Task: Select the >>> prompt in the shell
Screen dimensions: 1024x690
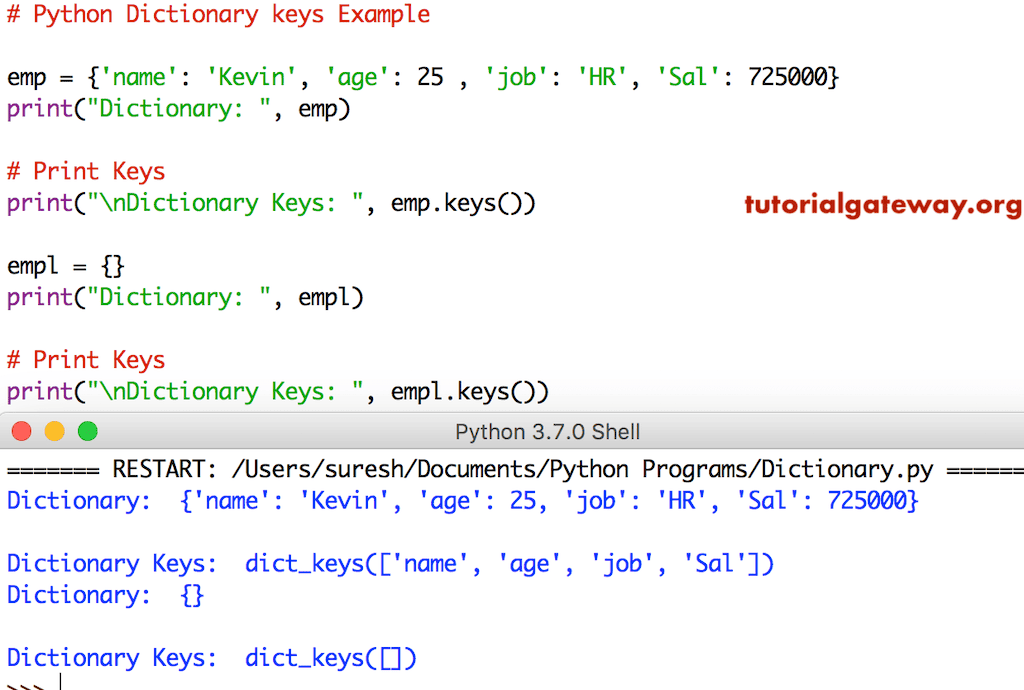Action: click(25, 684)
